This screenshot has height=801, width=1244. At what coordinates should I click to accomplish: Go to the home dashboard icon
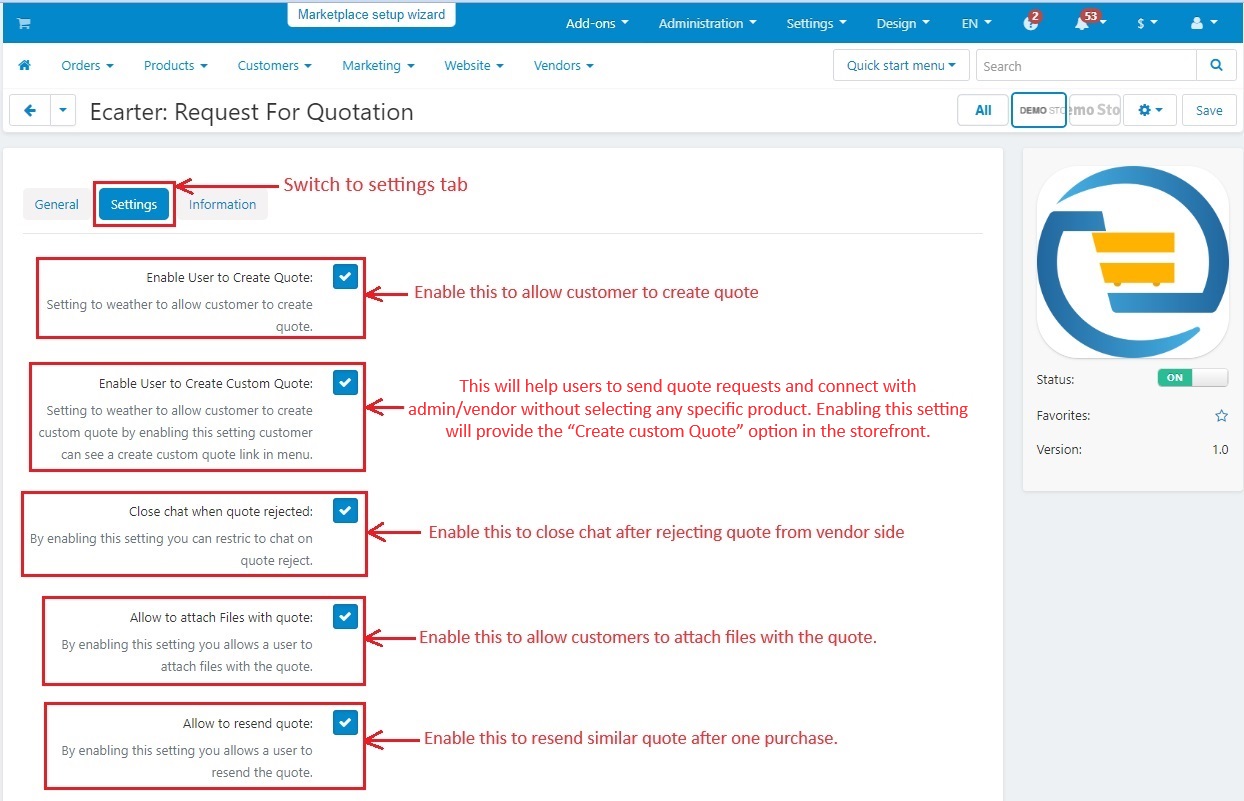coord(25,65)
